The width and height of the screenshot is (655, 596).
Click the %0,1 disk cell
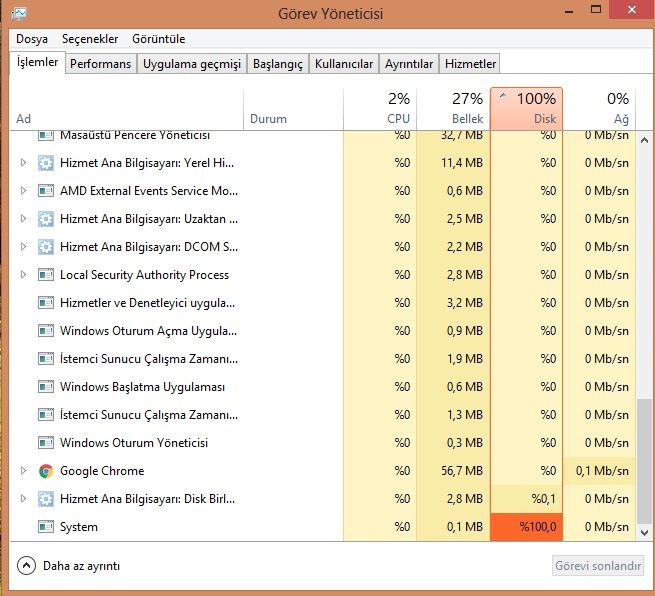[x=526, y=499]
